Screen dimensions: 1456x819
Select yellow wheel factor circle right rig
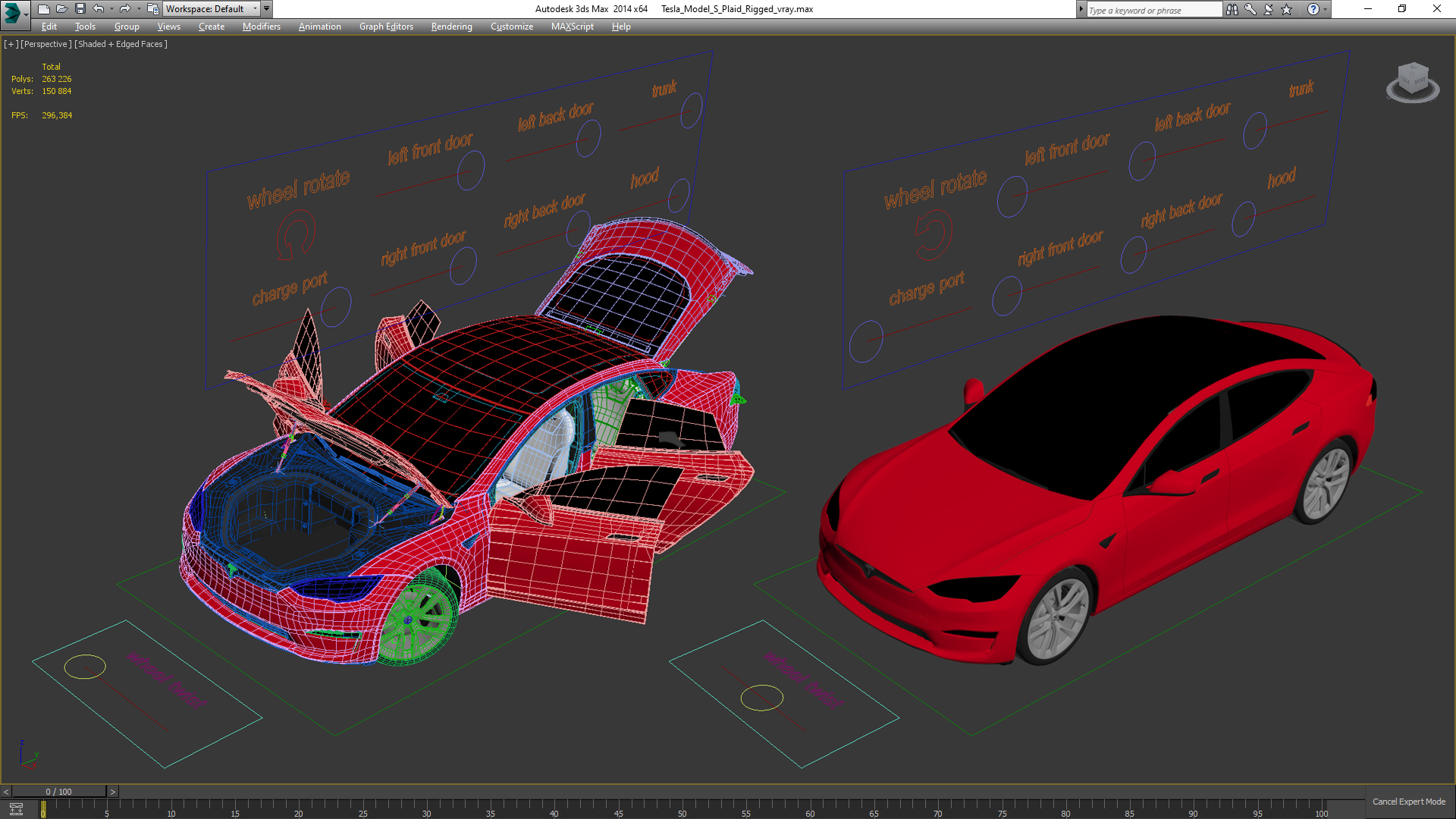point(761,698)
